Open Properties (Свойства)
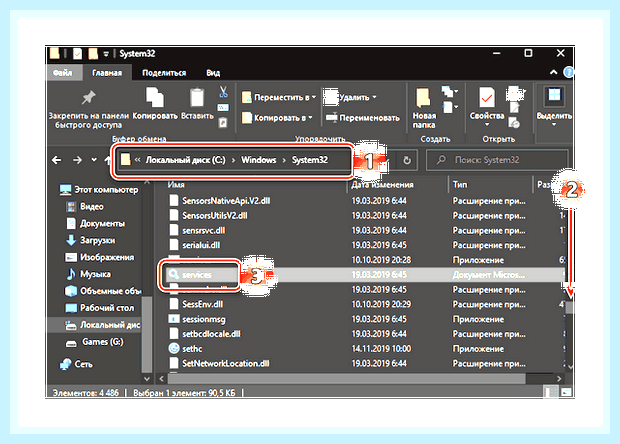620x444 pixels. [487, 106]
